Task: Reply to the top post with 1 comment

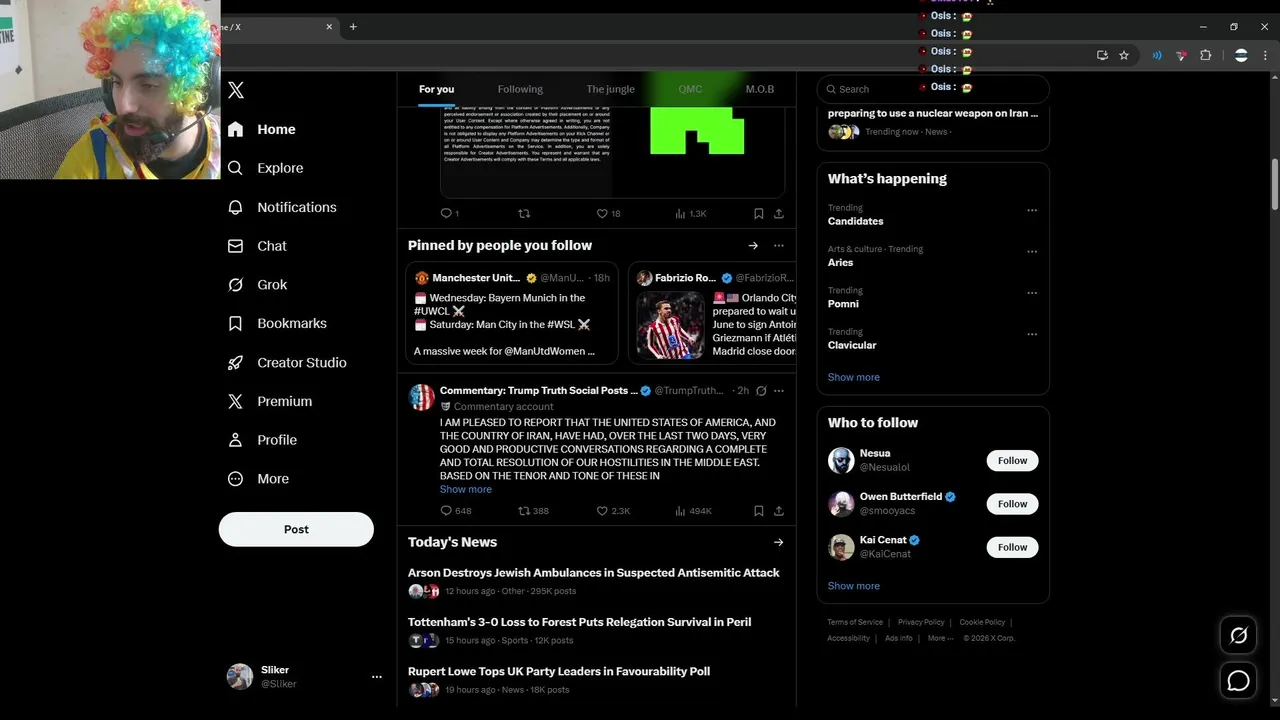Action: [449, 213]
